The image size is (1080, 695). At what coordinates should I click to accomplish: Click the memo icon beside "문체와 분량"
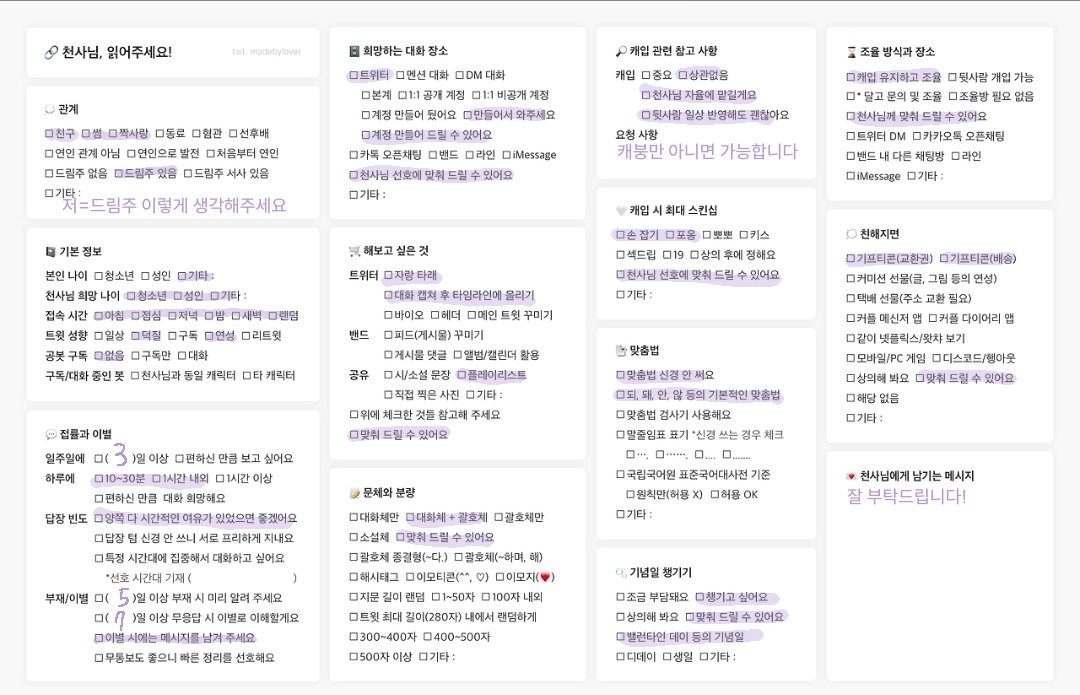pyautogui.click(x=355, y=492)
